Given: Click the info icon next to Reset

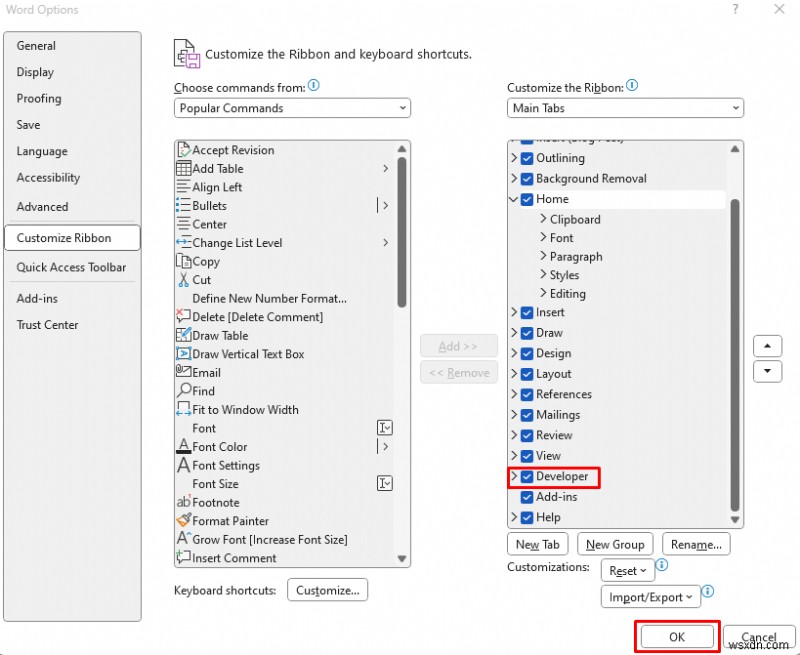Looking at the screenshot, I should 662,565.
